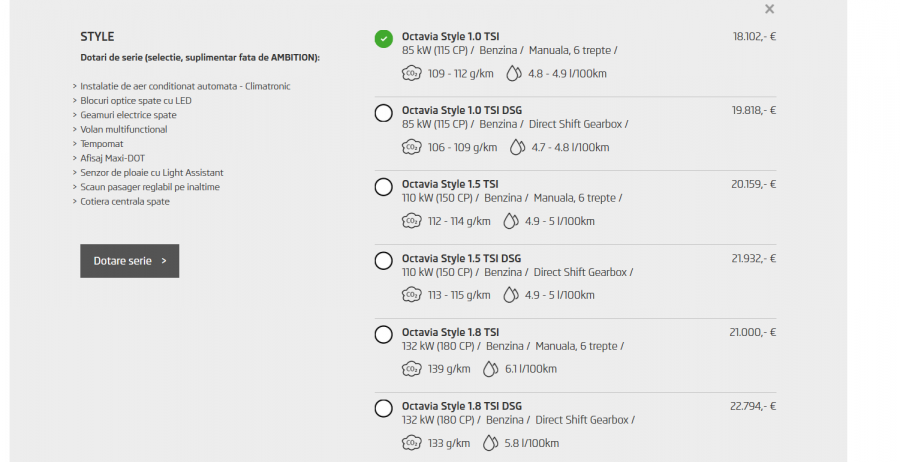This screenshot has width=900, height=462.
Task: Select Octavia Style 1.5 TSI radio button
Action: 383,187
